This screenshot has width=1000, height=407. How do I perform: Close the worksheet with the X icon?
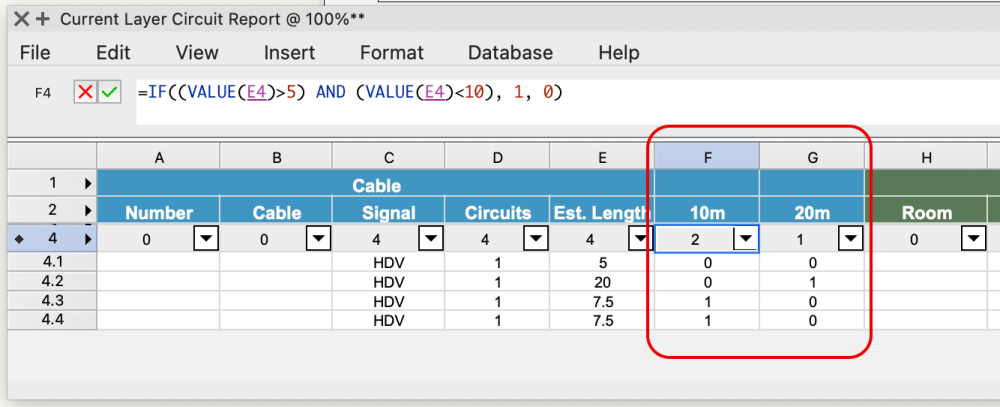[x=21, y=19]
